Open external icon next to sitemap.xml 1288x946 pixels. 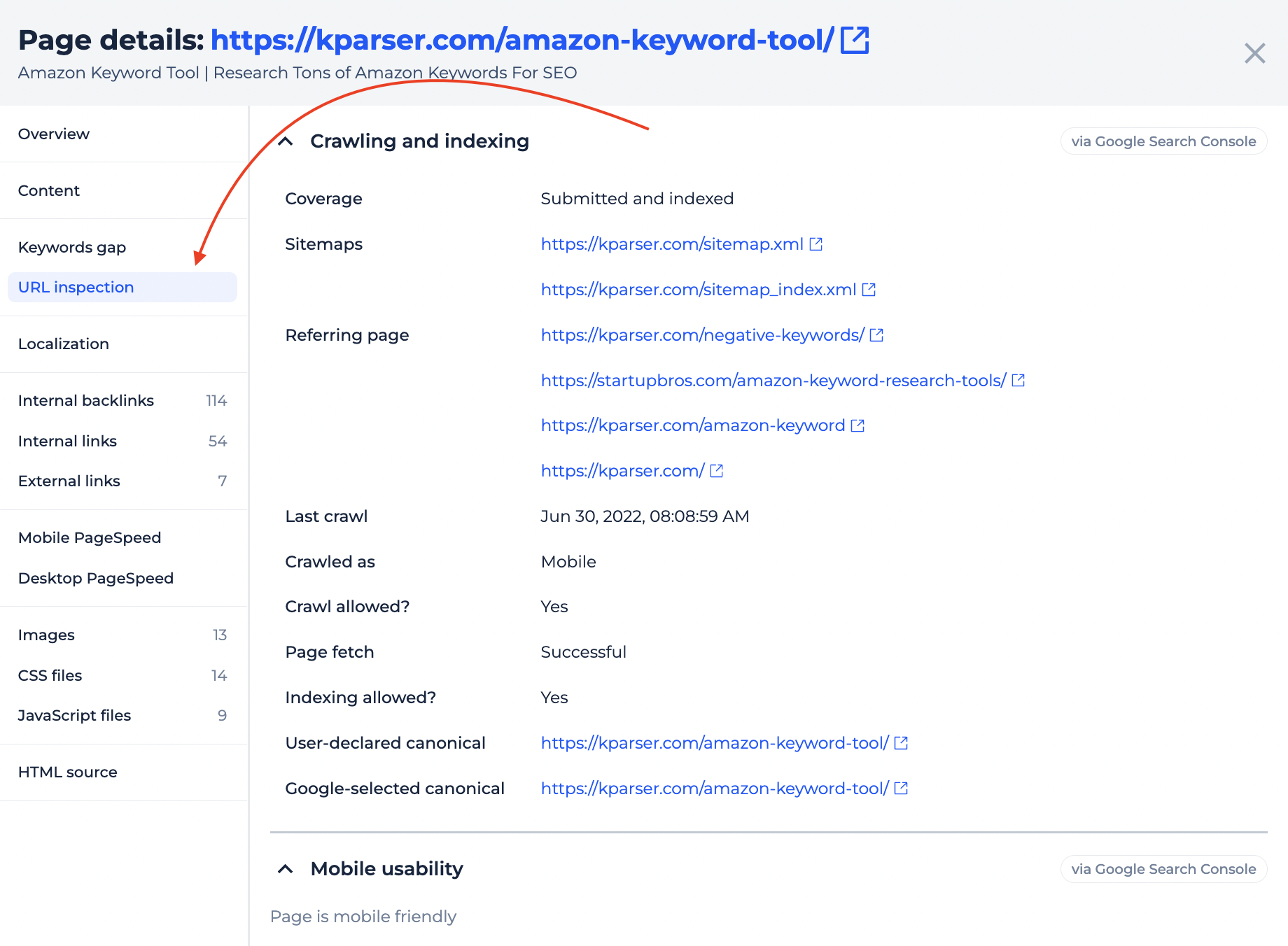[x=815, y=244]
